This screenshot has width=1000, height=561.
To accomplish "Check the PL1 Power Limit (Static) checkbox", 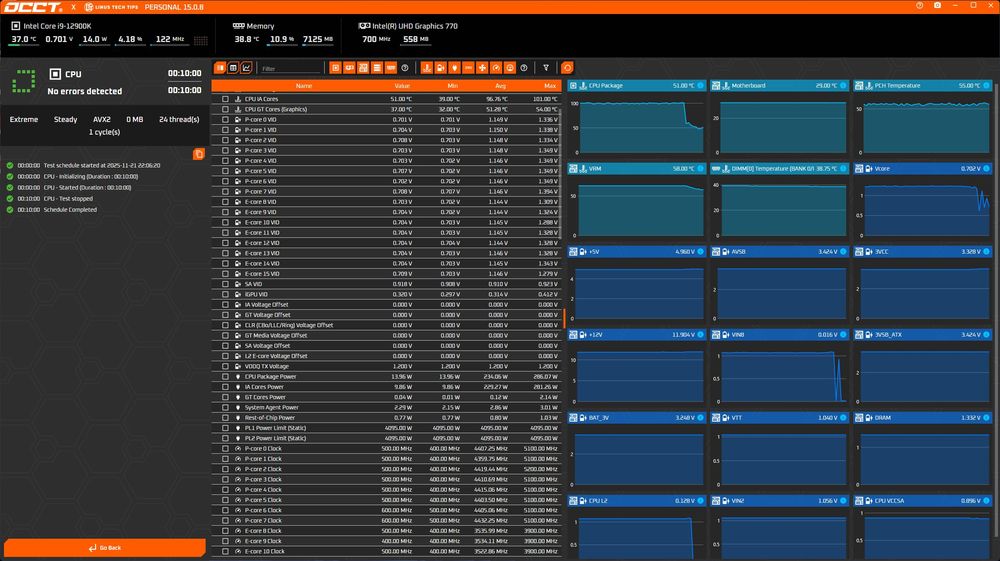I will [225, 428].
